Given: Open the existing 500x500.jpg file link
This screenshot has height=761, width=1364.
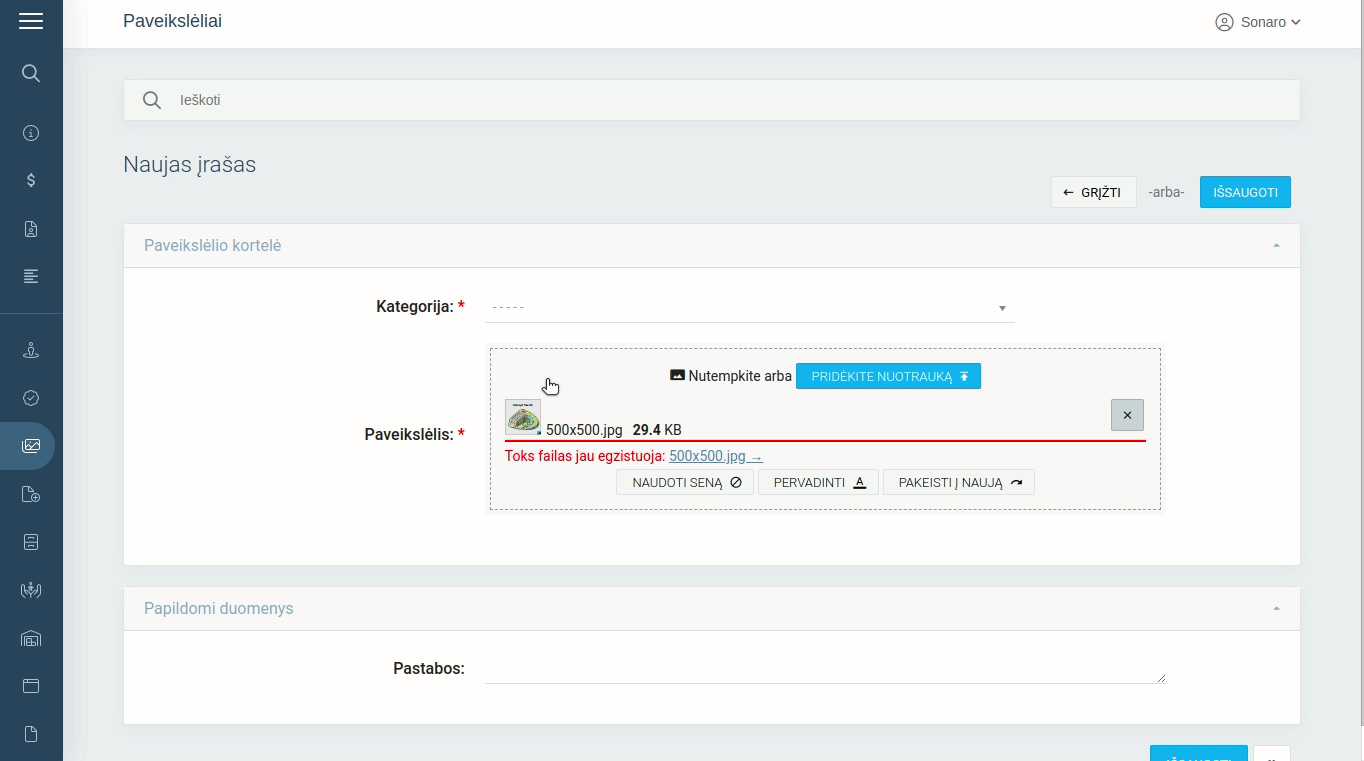Looking at the screenshot, I should pyautogui.click(x=715, y=456).
